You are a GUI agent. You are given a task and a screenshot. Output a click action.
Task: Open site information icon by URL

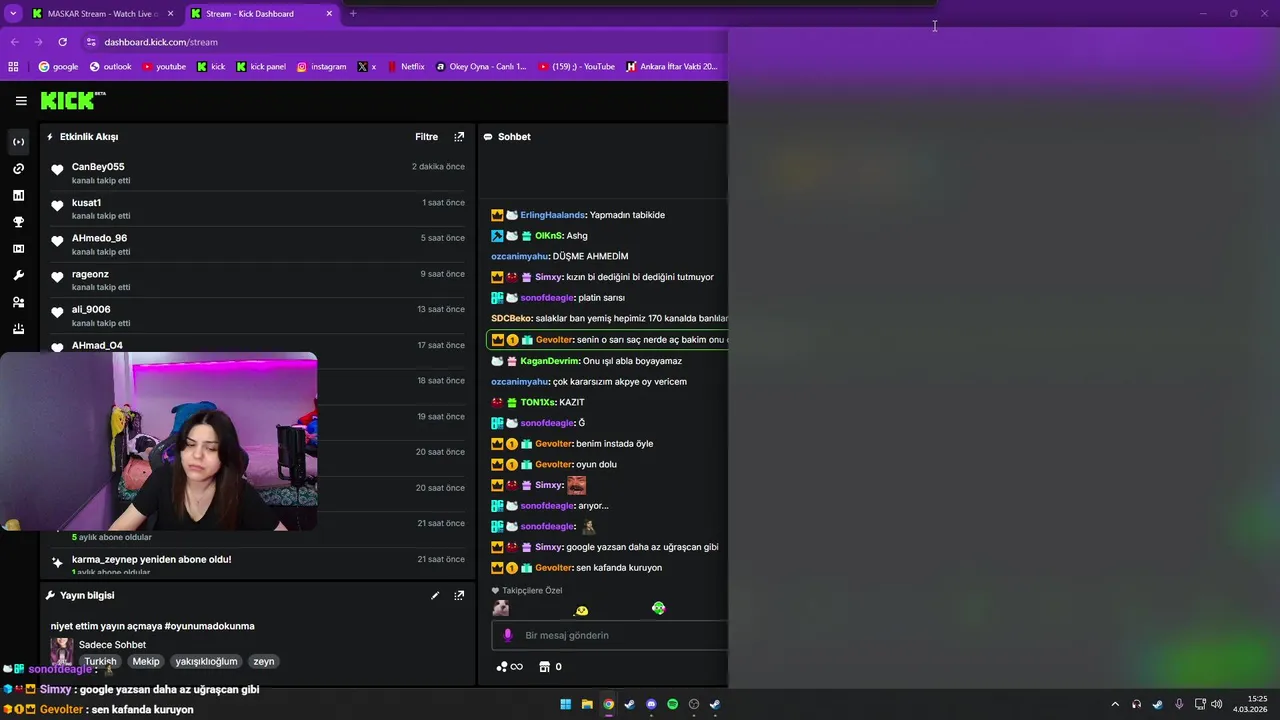91,42
